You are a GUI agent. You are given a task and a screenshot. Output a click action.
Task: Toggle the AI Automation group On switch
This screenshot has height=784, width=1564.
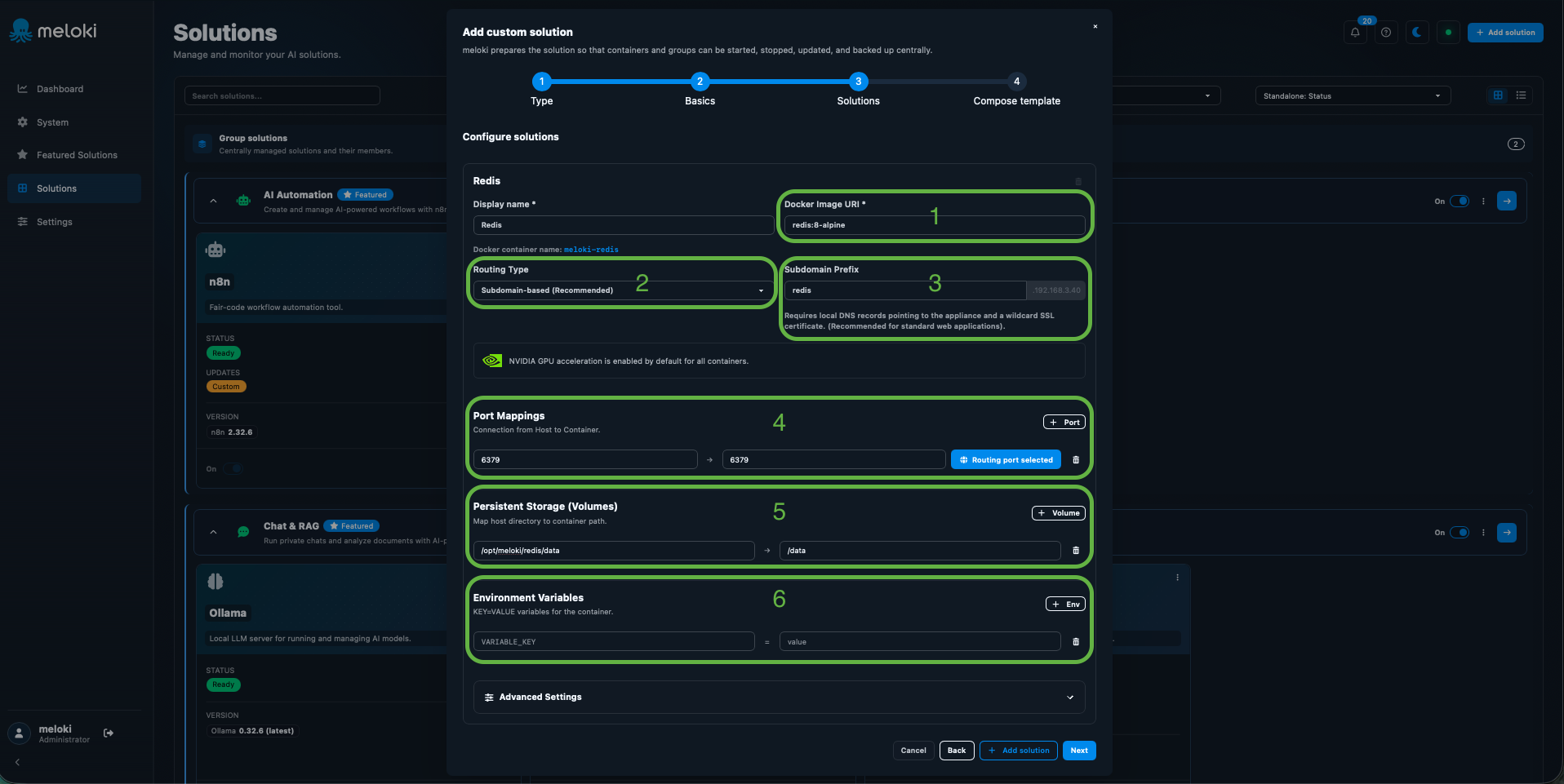coord(1460,201)
